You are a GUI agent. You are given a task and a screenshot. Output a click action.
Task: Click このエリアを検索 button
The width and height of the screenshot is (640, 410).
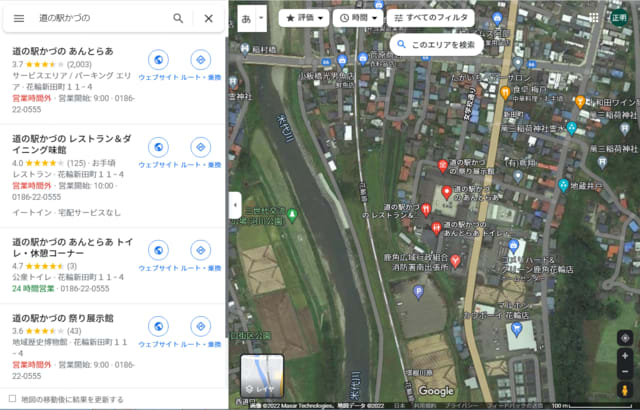[x=436, y=44]
